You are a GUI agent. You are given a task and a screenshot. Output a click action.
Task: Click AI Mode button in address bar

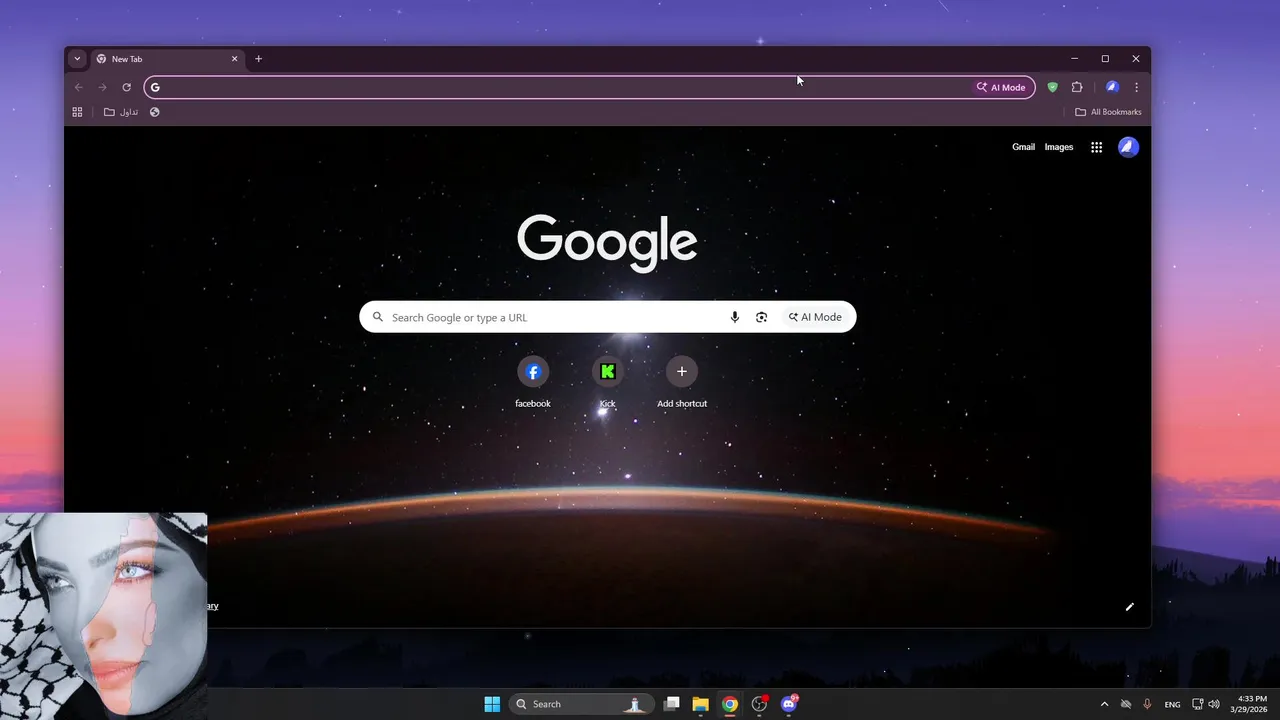(1001, 87)
